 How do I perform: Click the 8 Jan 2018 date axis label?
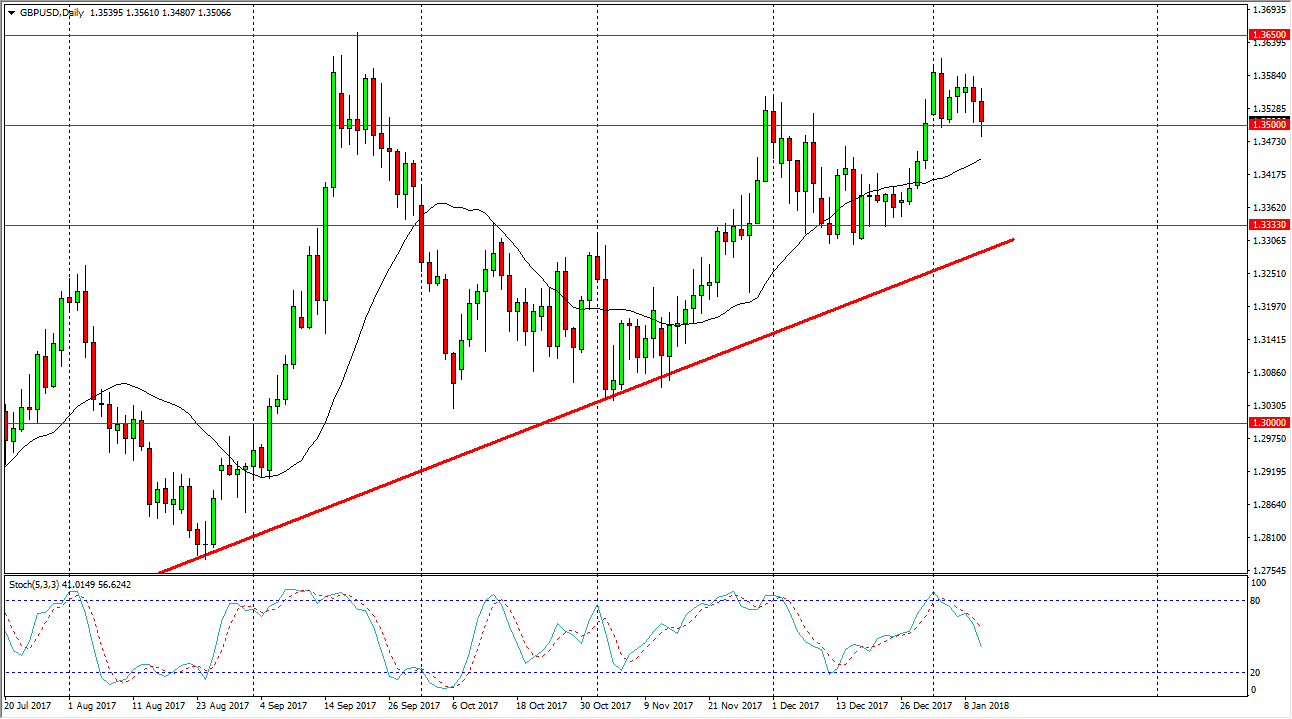986,704
